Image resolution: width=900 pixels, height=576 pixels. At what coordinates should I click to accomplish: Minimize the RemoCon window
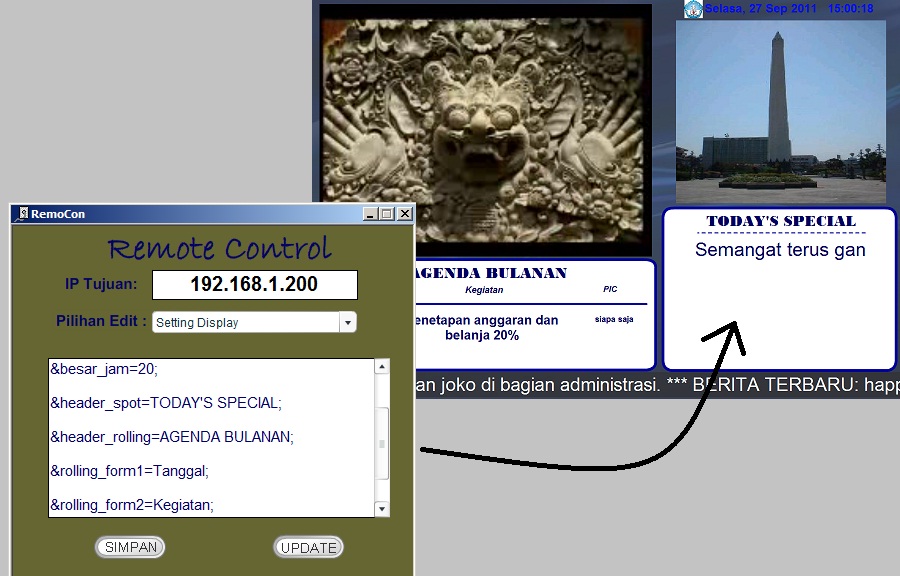[370, 213]
